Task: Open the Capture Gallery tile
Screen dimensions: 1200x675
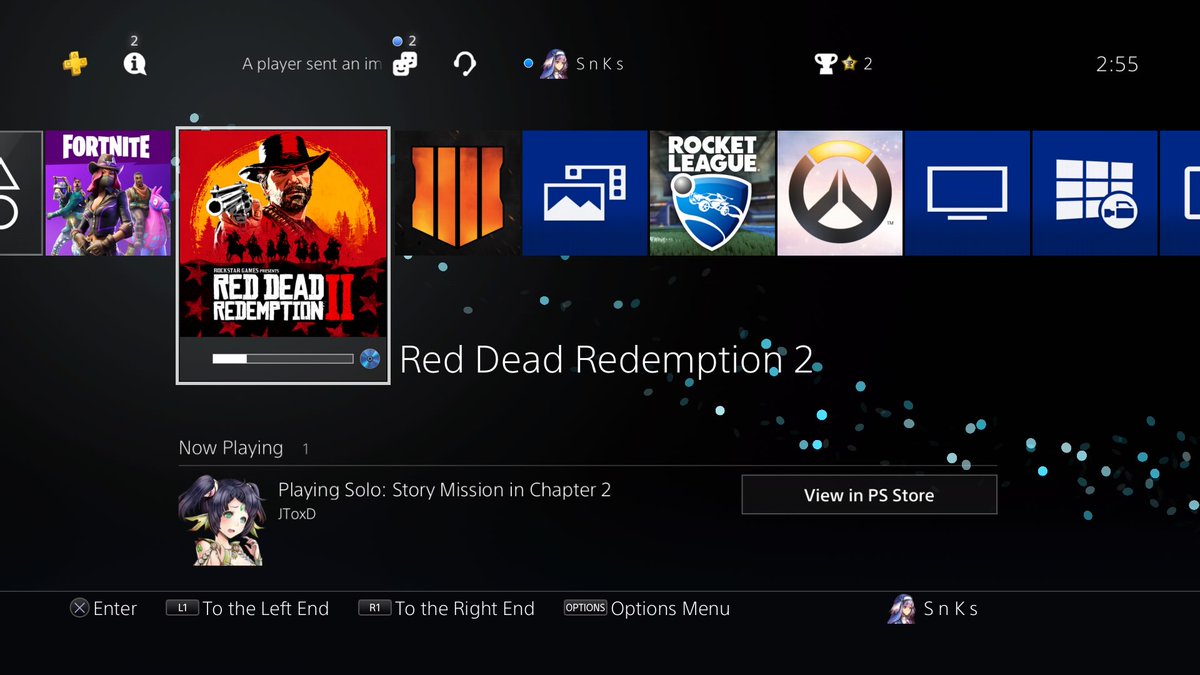Action: click(585, 193)
